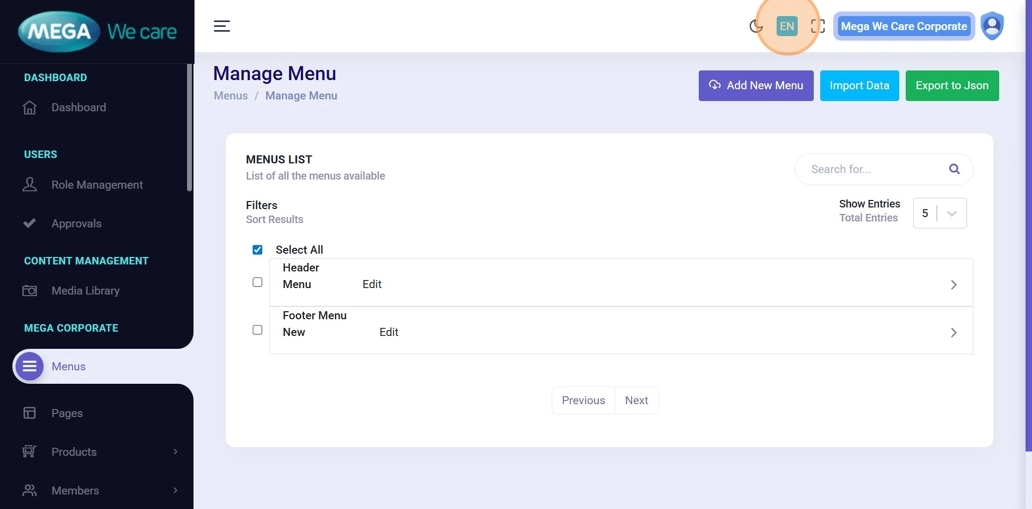
Task: Check the Footer Menu New checkbox
Action: (257, 330)
